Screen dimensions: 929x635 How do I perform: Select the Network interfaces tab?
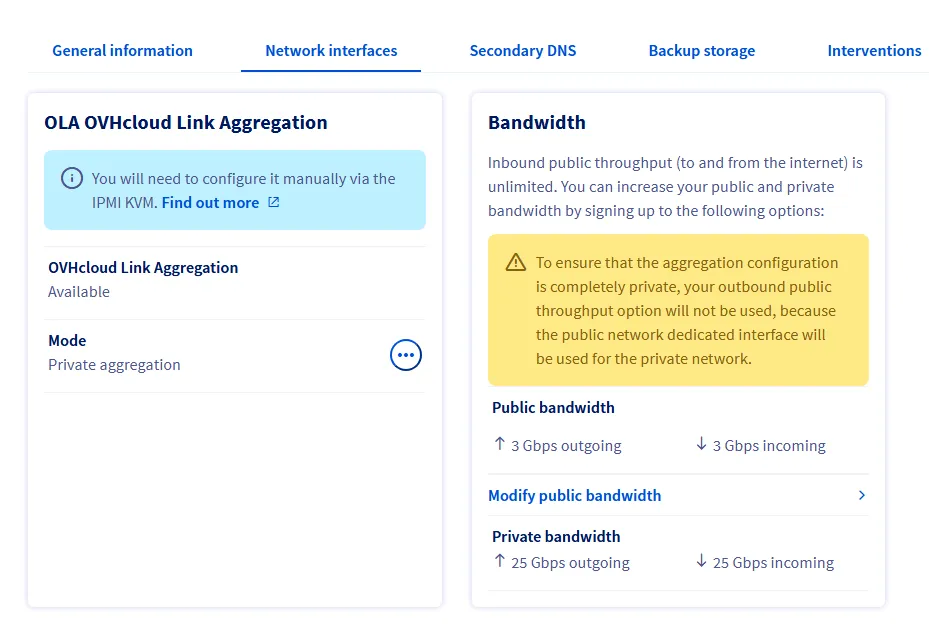pos(331,51)
